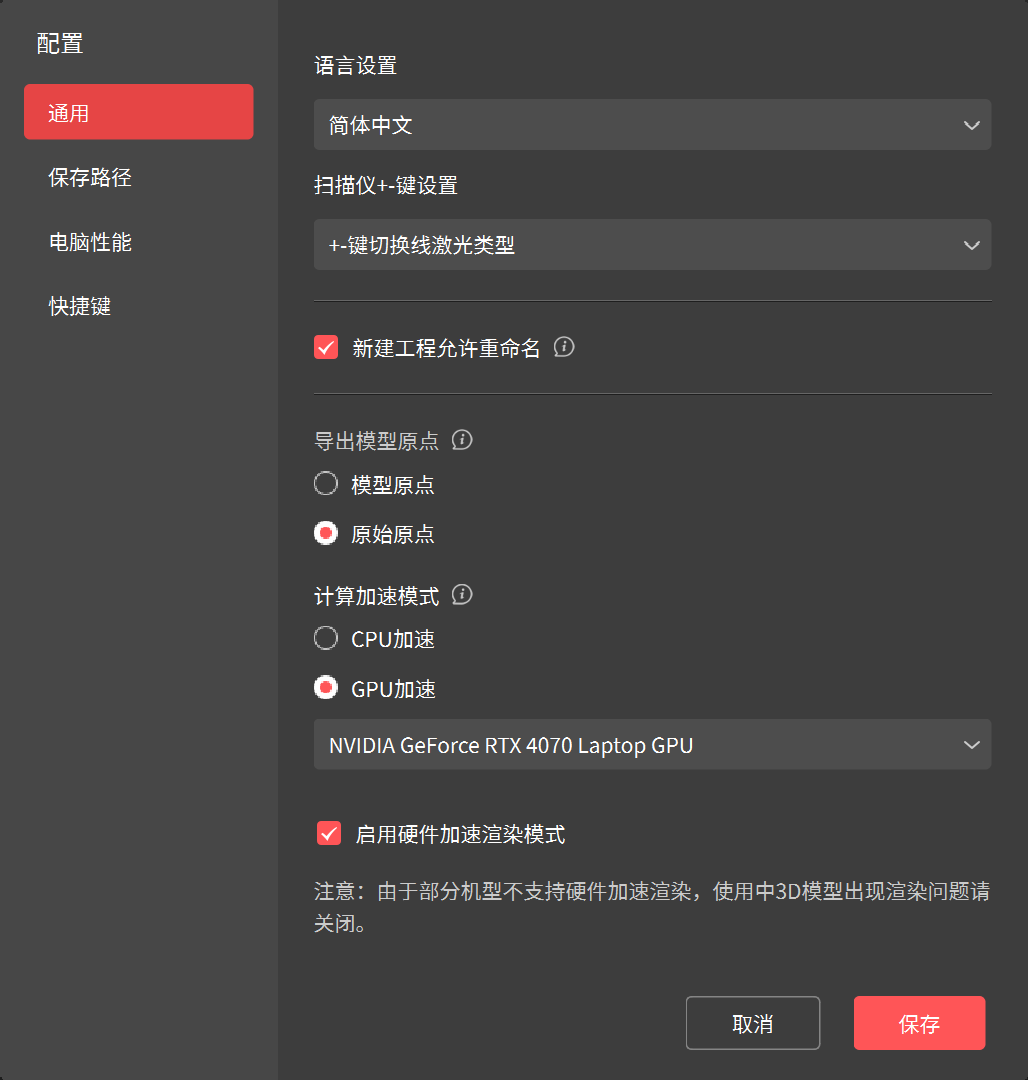Click the red 保存 button
Viewport: 1028px width, 1080px height.
pyautogui.click(x=919, y=1023)
